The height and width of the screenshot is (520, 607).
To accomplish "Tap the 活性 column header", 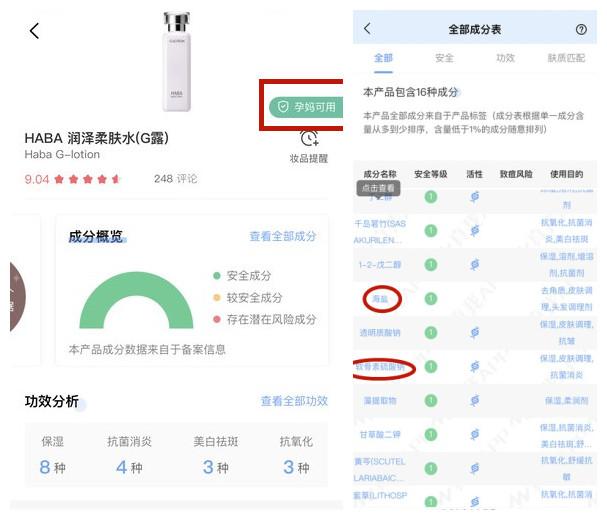I will 475,174.
